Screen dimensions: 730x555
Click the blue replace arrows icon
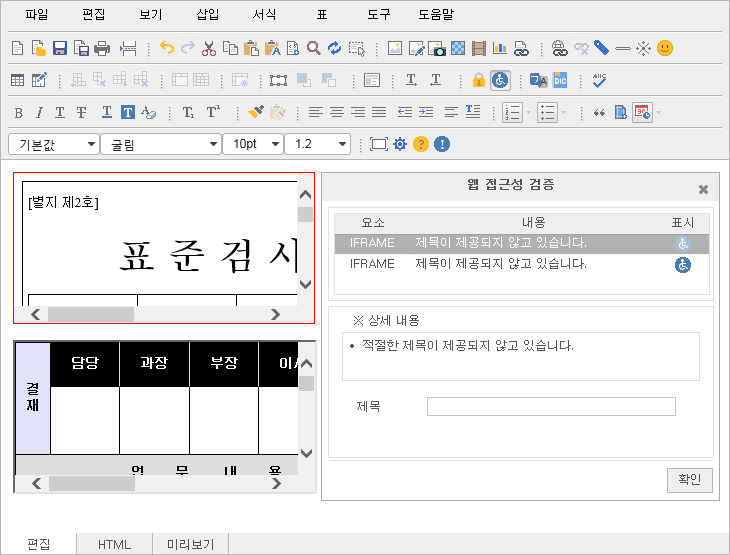point(335,48)
